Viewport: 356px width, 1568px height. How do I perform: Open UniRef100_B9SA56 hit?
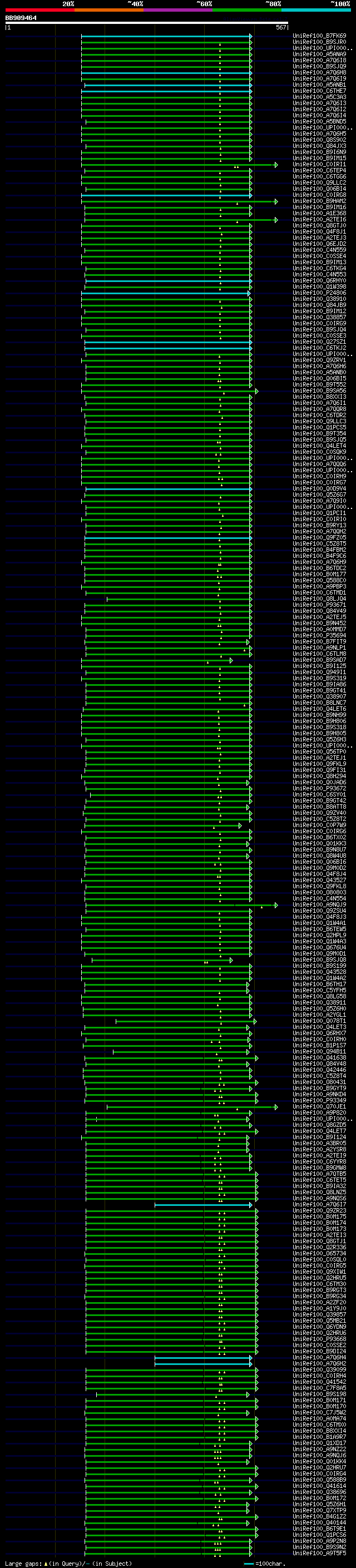pyautogui.click(x=319, y=391)
